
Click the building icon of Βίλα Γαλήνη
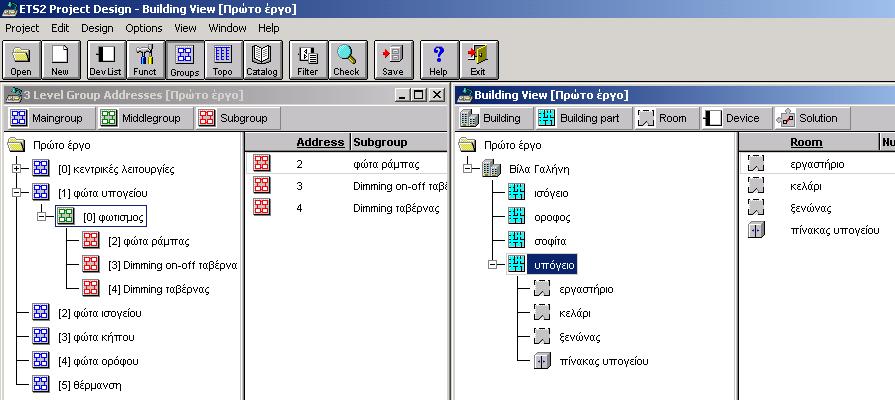pyautogui.click(x=491, y=168)
